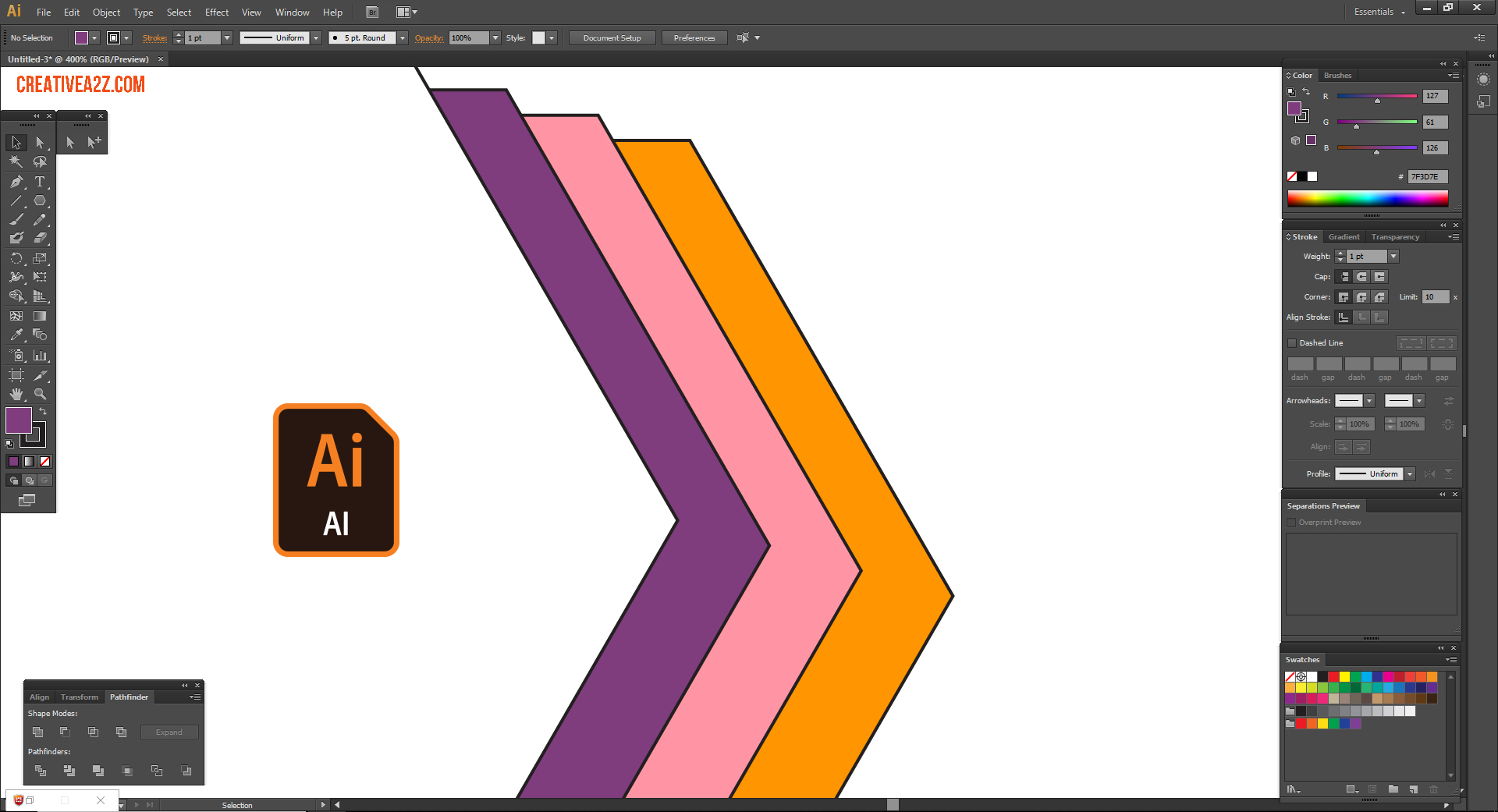Select the Rotate tool
1498x812 pixels.
coord(16,258)
